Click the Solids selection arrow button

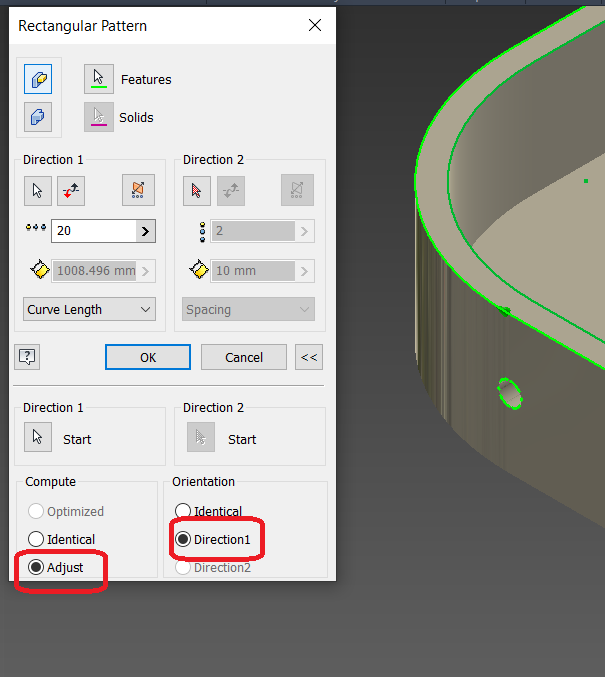[x=99, y=117]
